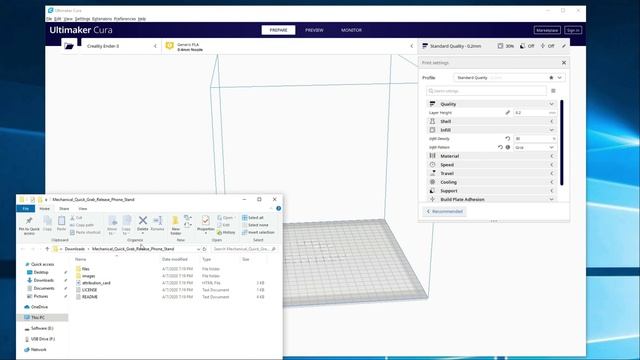
Task: Click Rename in the Explorer ribbon
Action: pos(157,224)
